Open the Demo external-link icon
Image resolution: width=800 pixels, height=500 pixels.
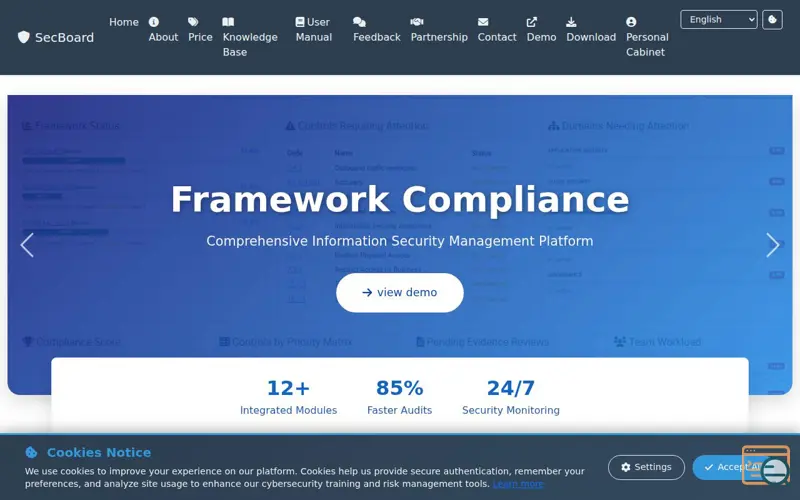[532, 22]
